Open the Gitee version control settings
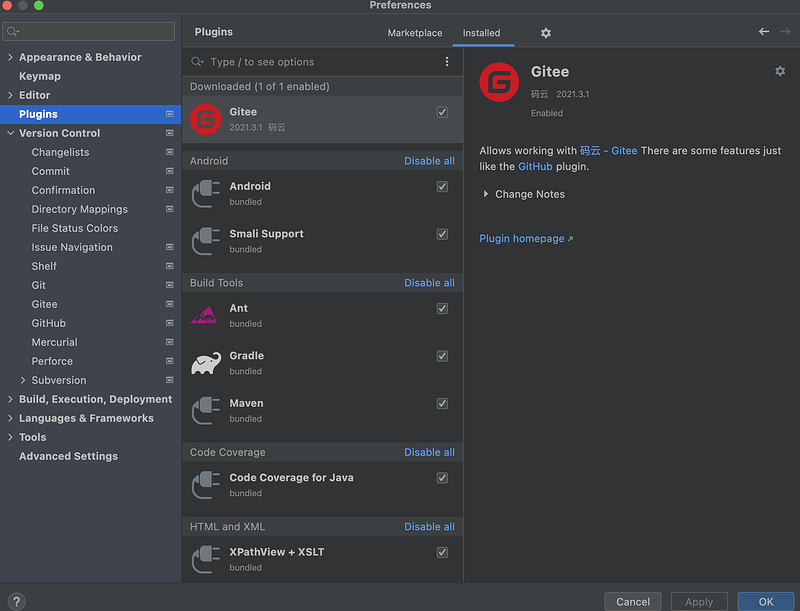800x611 pixels. click(x=44, y=304)
